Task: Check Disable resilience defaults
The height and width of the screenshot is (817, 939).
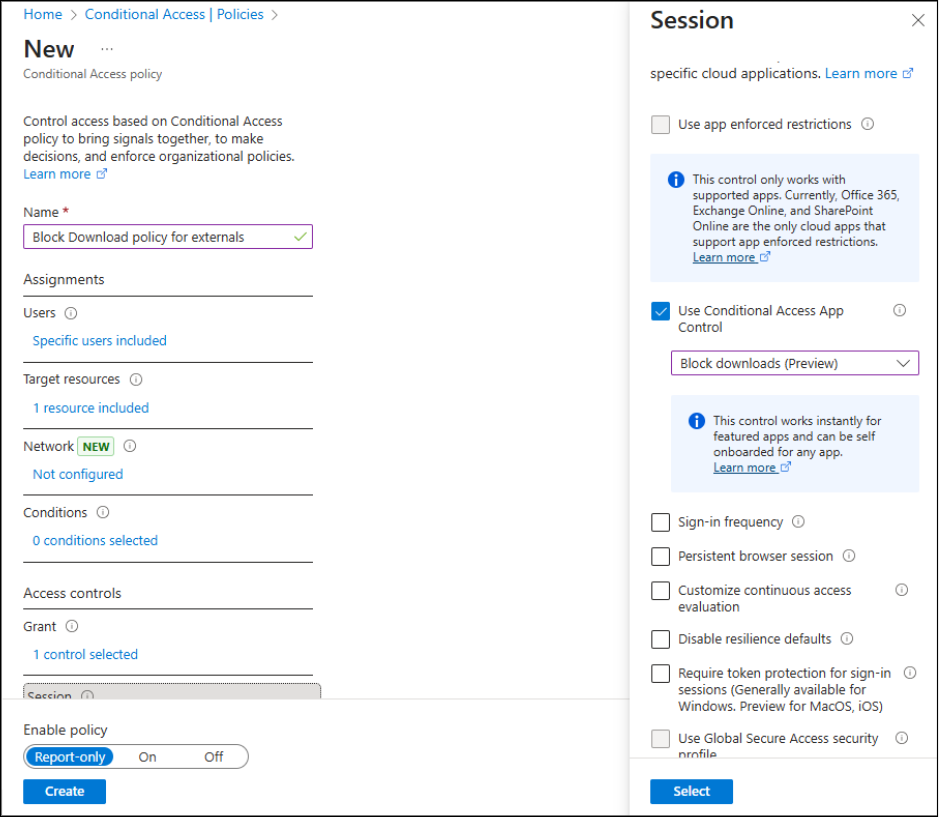Action: (661, 639)
